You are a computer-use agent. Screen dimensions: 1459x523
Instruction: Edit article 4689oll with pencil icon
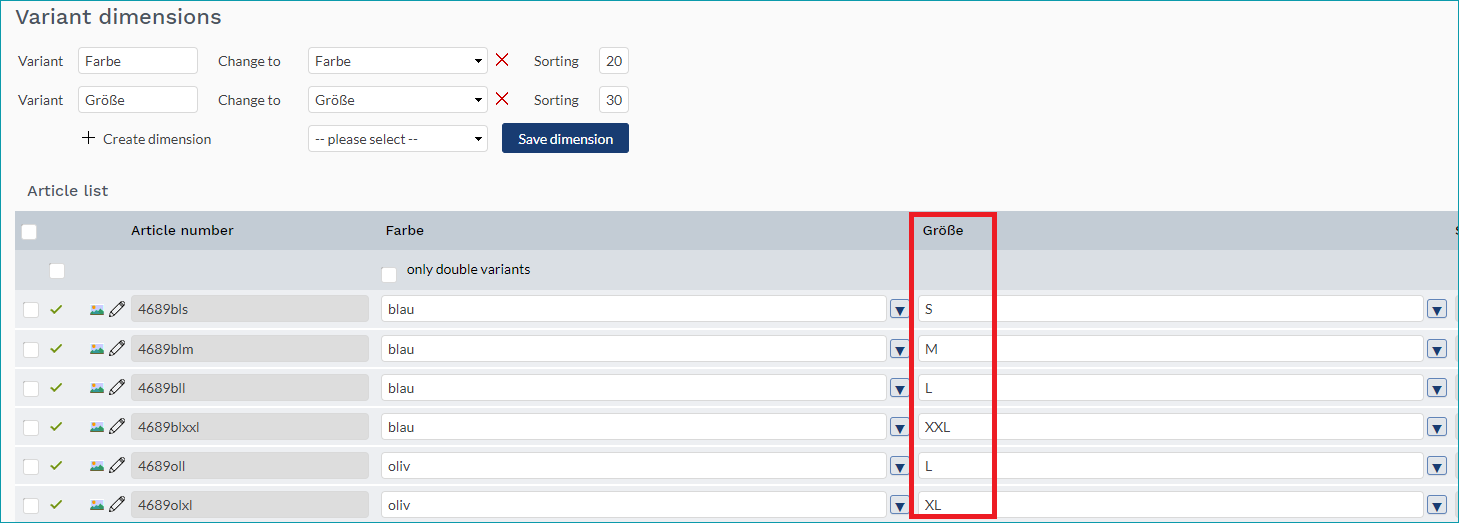117,466
